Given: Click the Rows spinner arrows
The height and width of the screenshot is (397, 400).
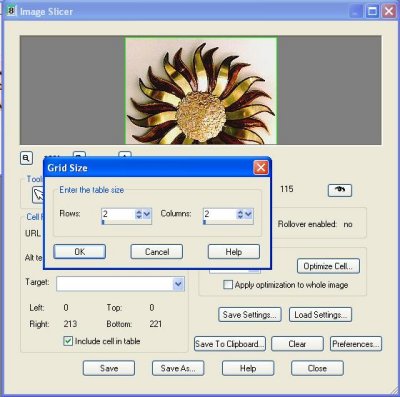Looking at the screenshot, I should pyautogui.click(x=139, y=214).
